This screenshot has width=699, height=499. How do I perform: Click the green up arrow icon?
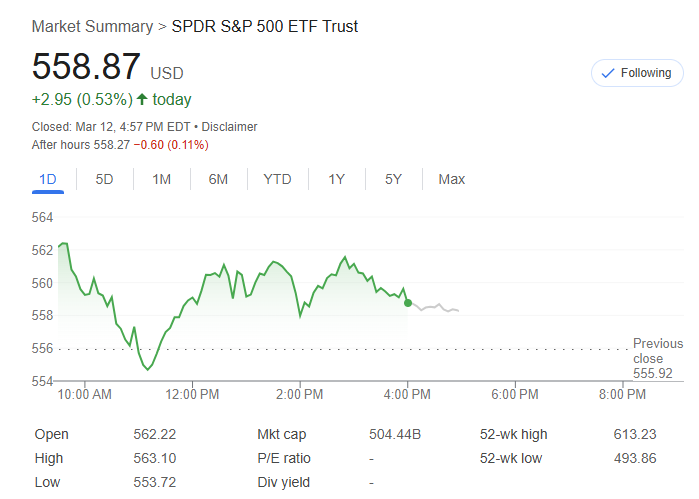142,100
